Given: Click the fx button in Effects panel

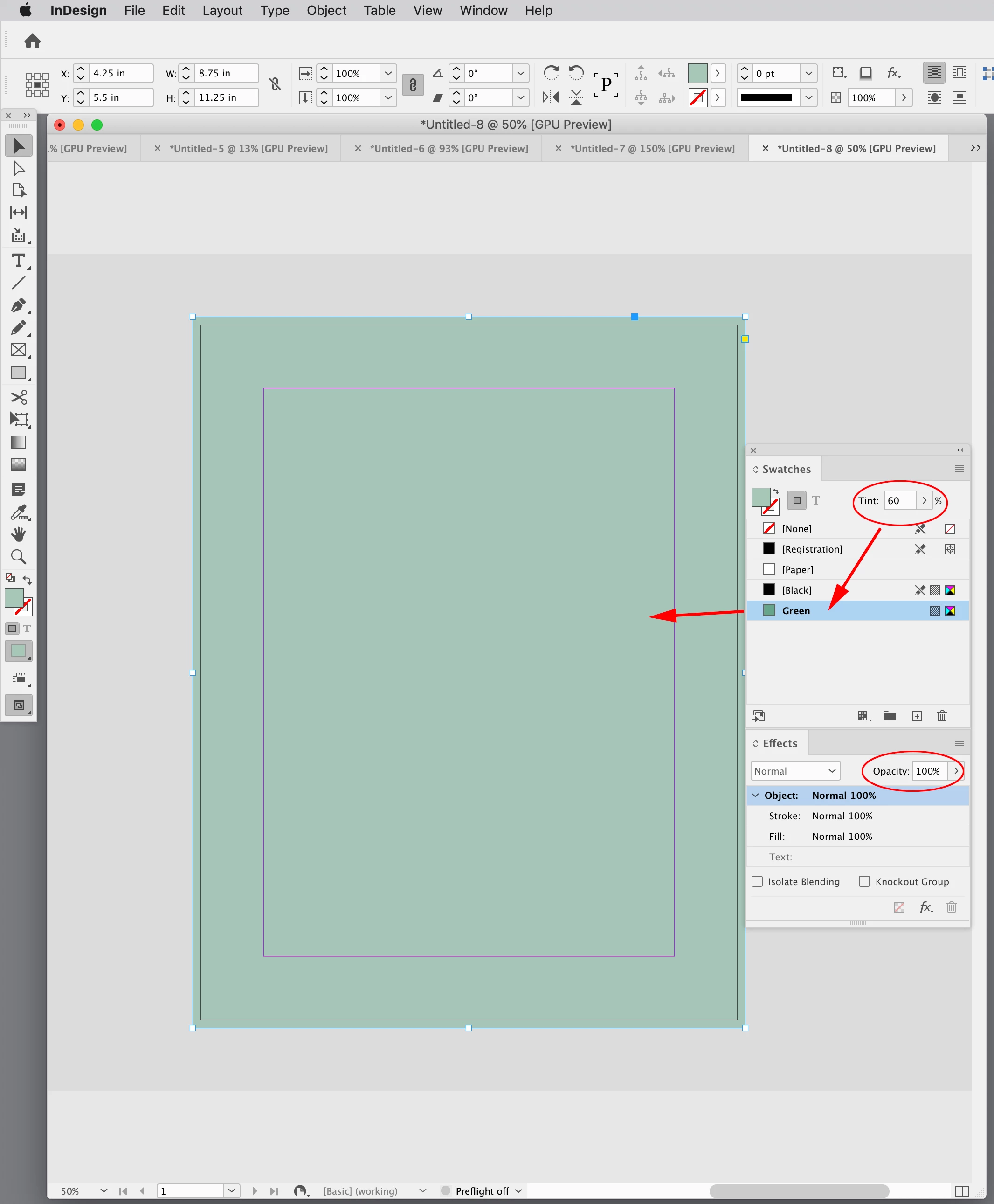Looking at the screenshot, I should (x=925, y=907).
